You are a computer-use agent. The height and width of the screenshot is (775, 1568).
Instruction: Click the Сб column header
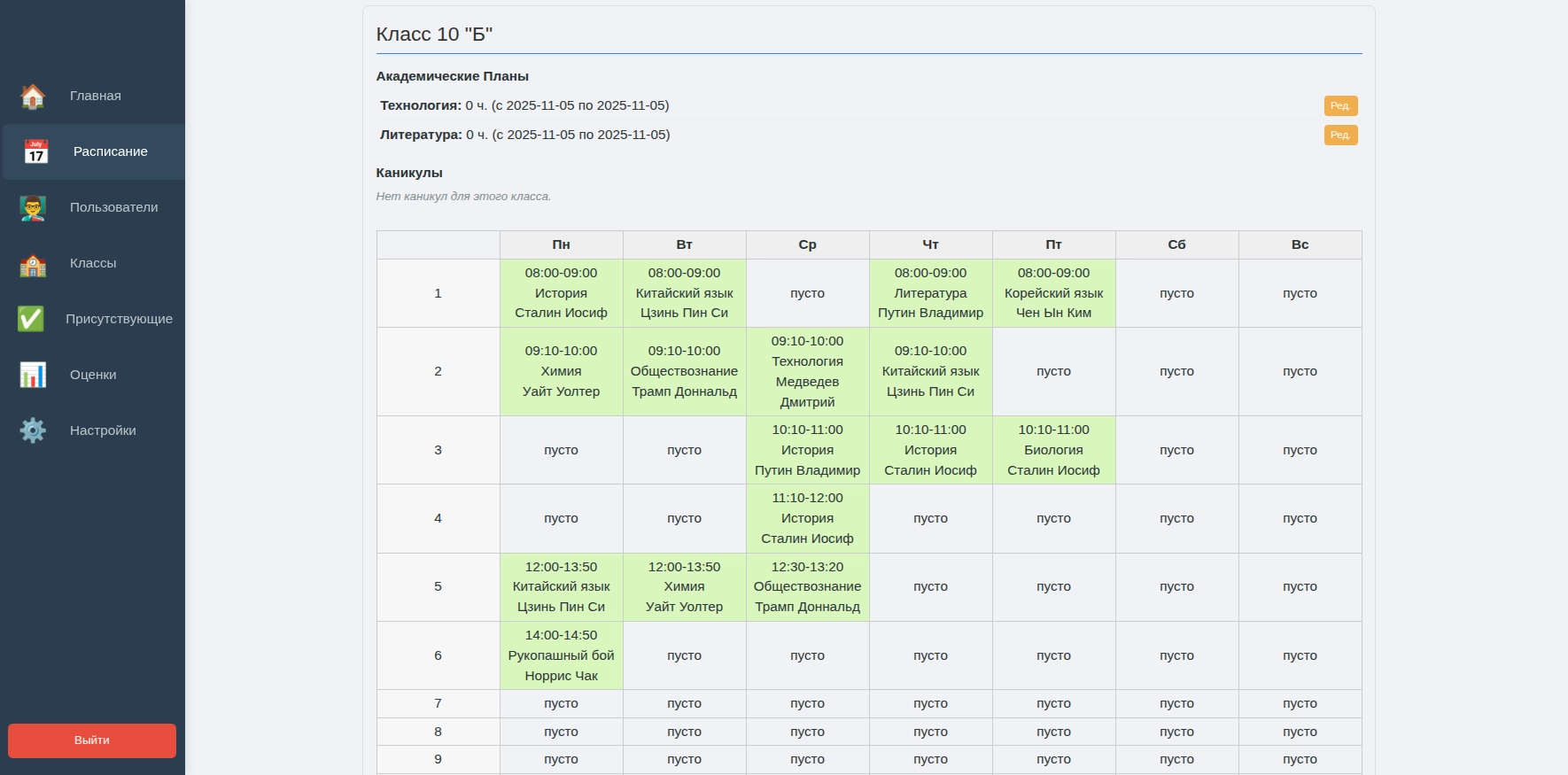1177,244
